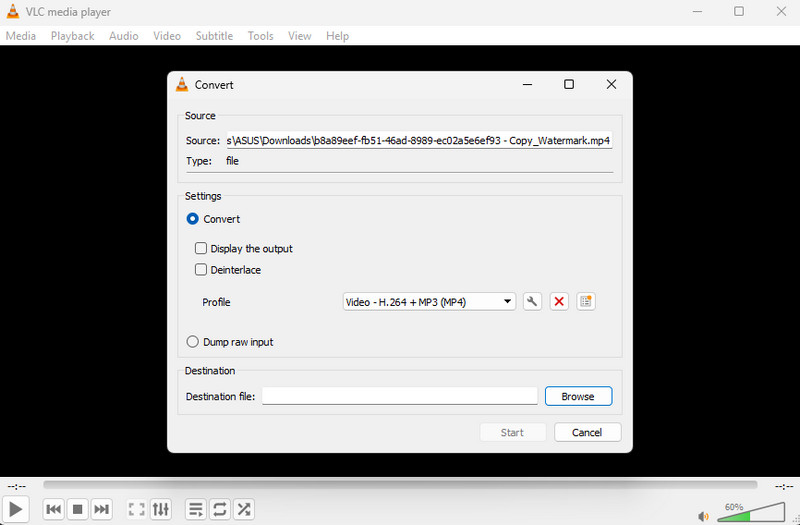Select Dump raw input radio button
Screen dimensions: 800x525
pyautogui.click(x=192, y=342)
